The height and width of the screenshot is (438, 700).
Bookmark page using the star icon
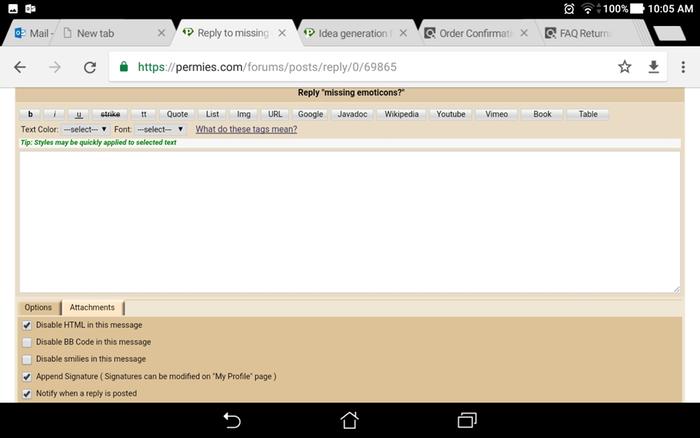coord(624,67)
